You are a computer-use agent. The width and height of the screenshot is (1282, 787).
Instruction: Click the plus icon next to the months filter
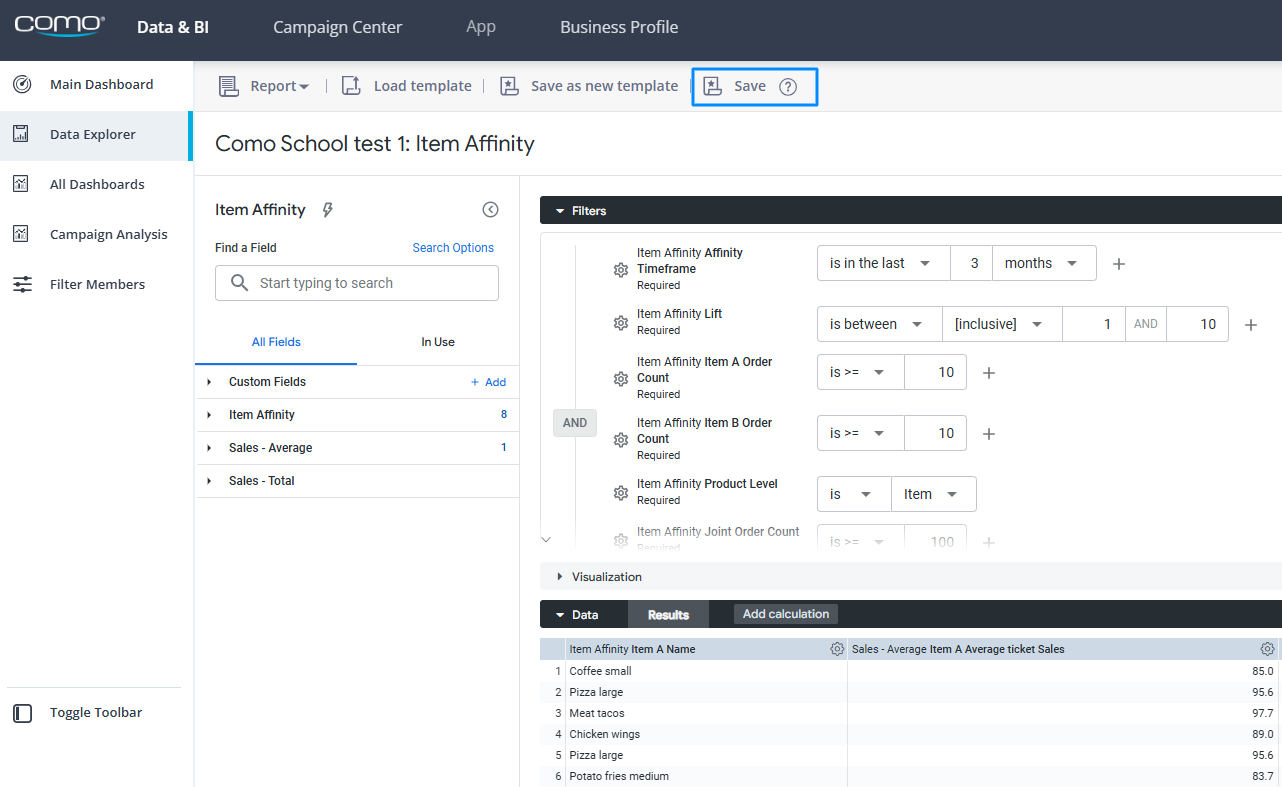pyautogui.click(x=1119, y=264)
